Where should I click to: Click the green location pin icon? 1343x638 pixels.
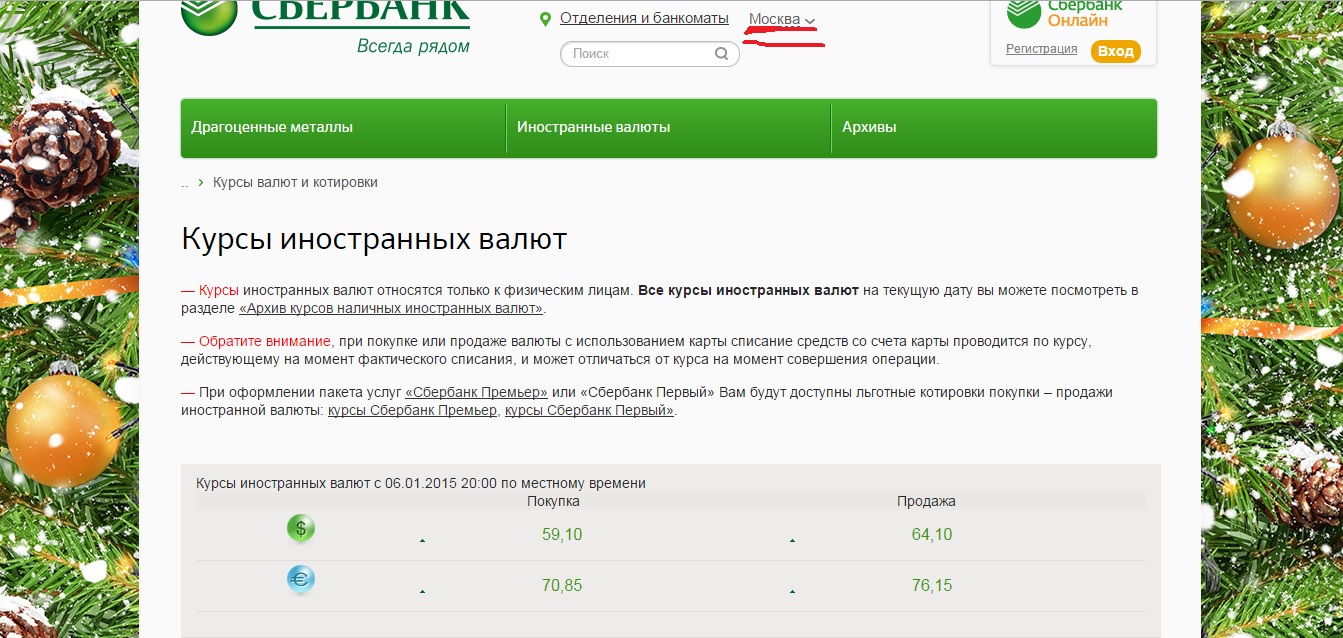(545, 19)
